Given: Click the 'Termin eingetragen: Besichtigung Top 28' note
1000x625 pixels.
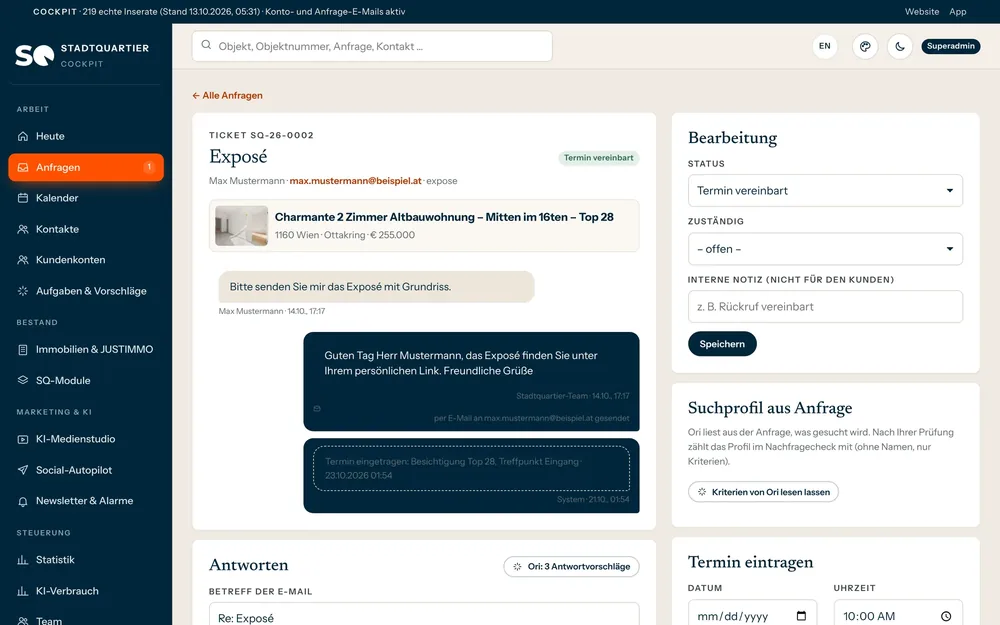Looking at the screenshot, I should (471, 468).
